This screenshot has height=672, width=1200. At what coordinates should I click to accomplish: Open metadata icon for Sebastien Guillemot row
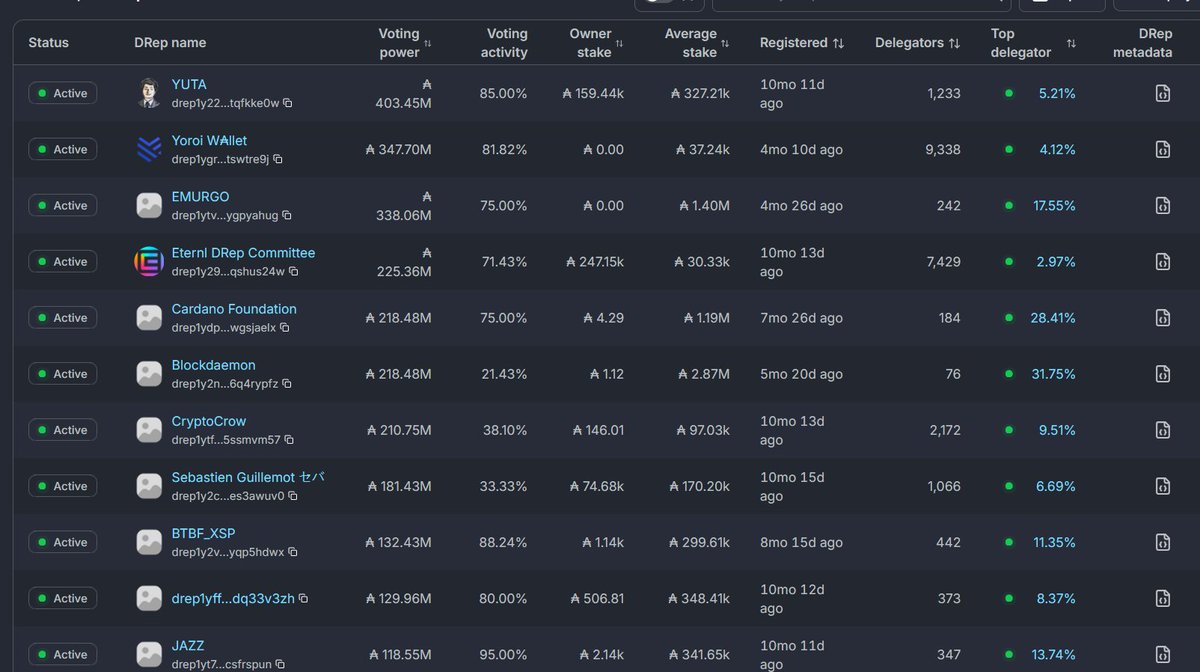(x=1162, y=486)
